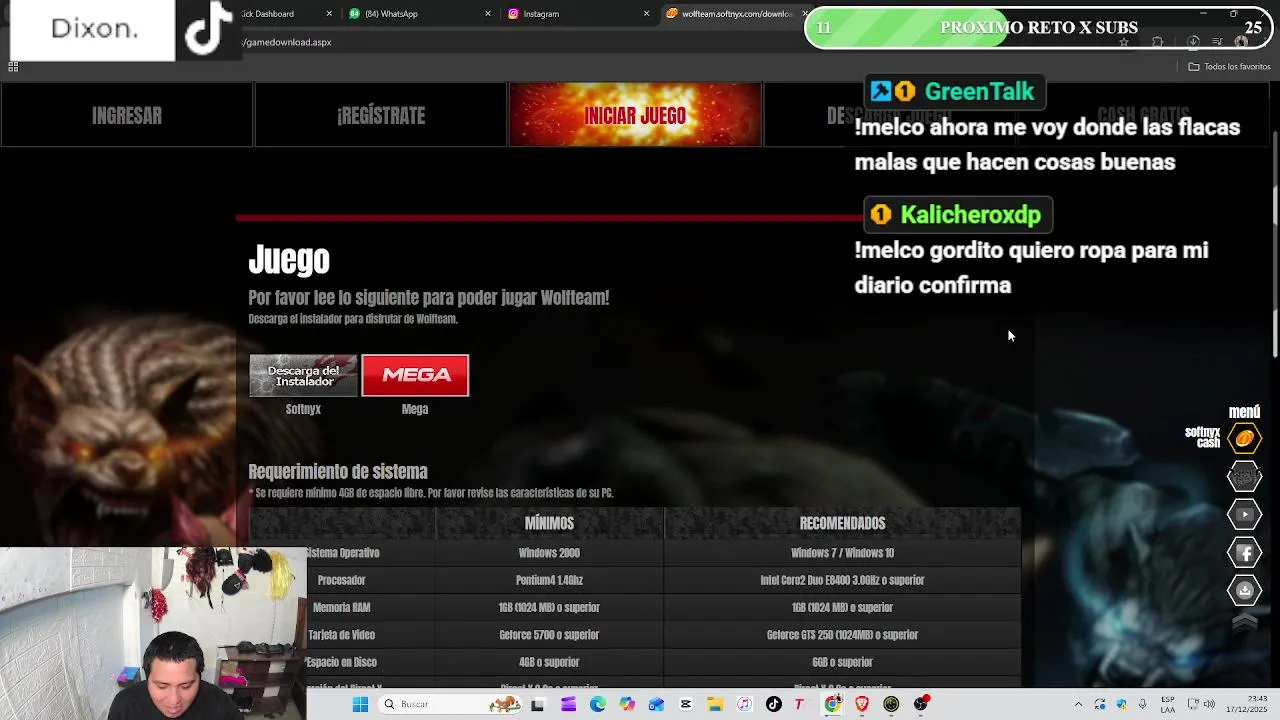This screenshot has height=720, width=1280.
Task: Click the page vertical scrollbar thumb
Action: [x=1275, y=243]
